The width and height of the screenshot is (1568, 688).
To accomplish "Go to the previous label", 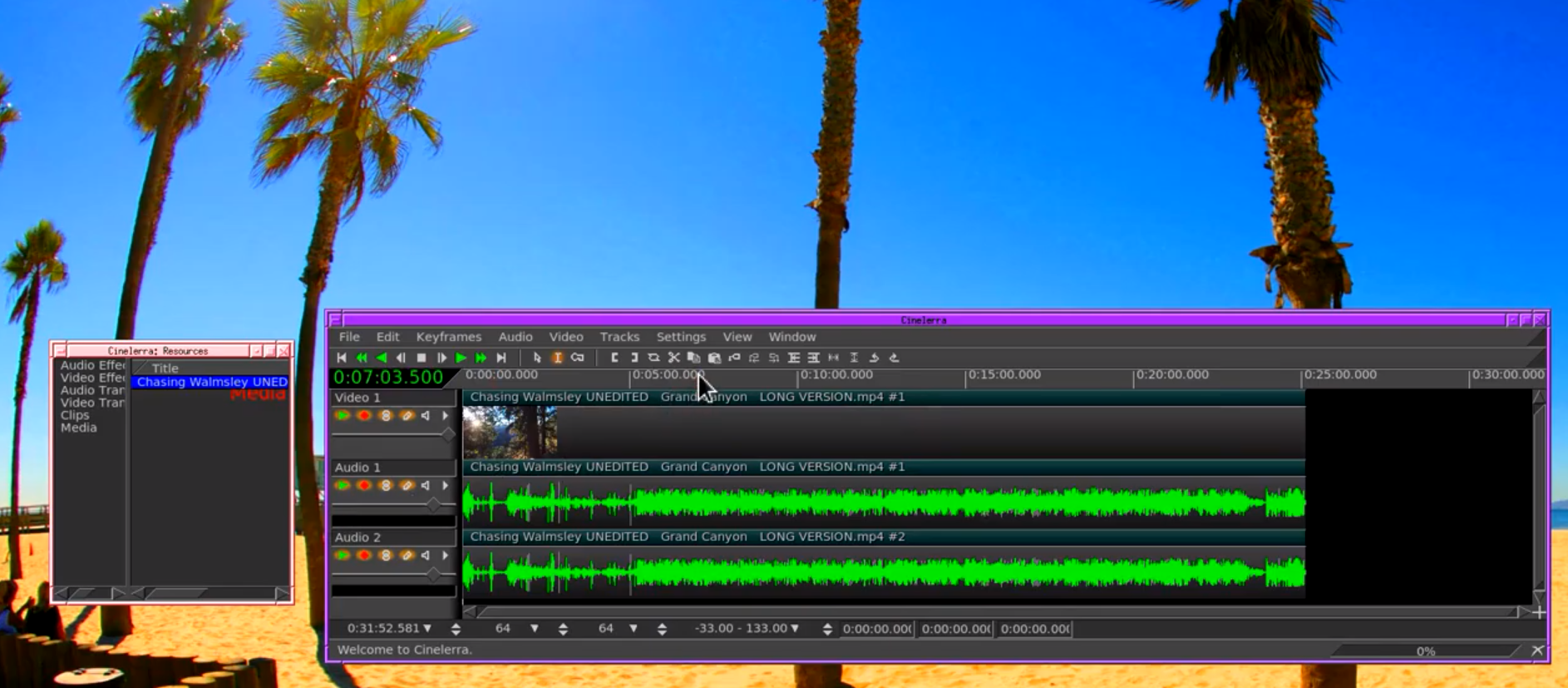I will tap(754, 358).
